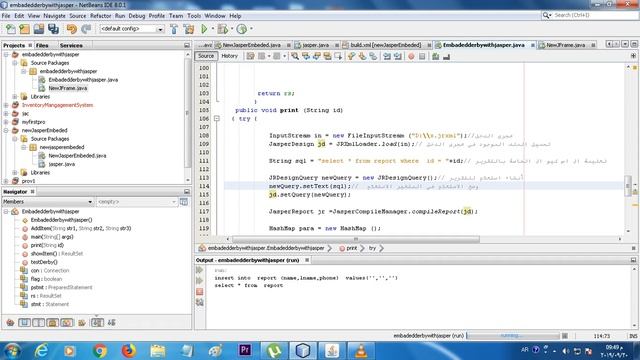
Task: Click the Source view button
Action: (x=206, y=56)
